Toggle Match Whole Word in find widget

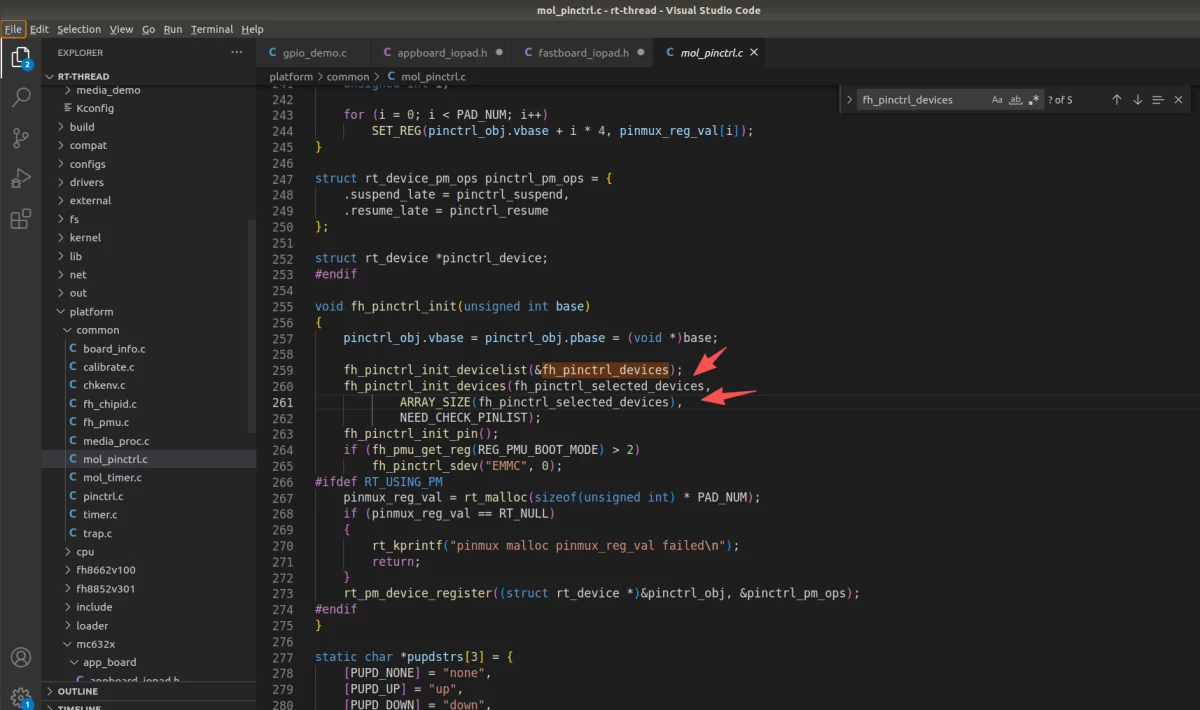1016,100
